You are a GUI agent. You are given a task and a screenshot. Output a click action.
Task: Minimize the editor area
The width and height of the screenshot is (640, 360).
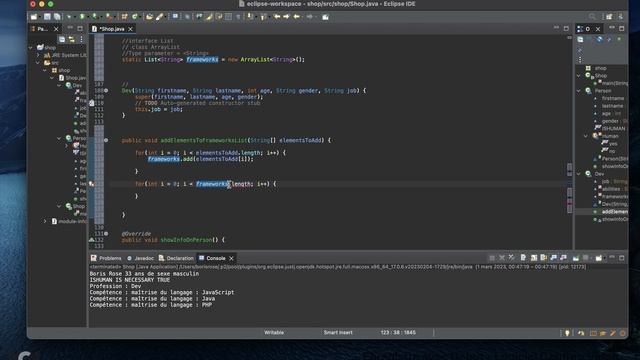tap(556, 28)
